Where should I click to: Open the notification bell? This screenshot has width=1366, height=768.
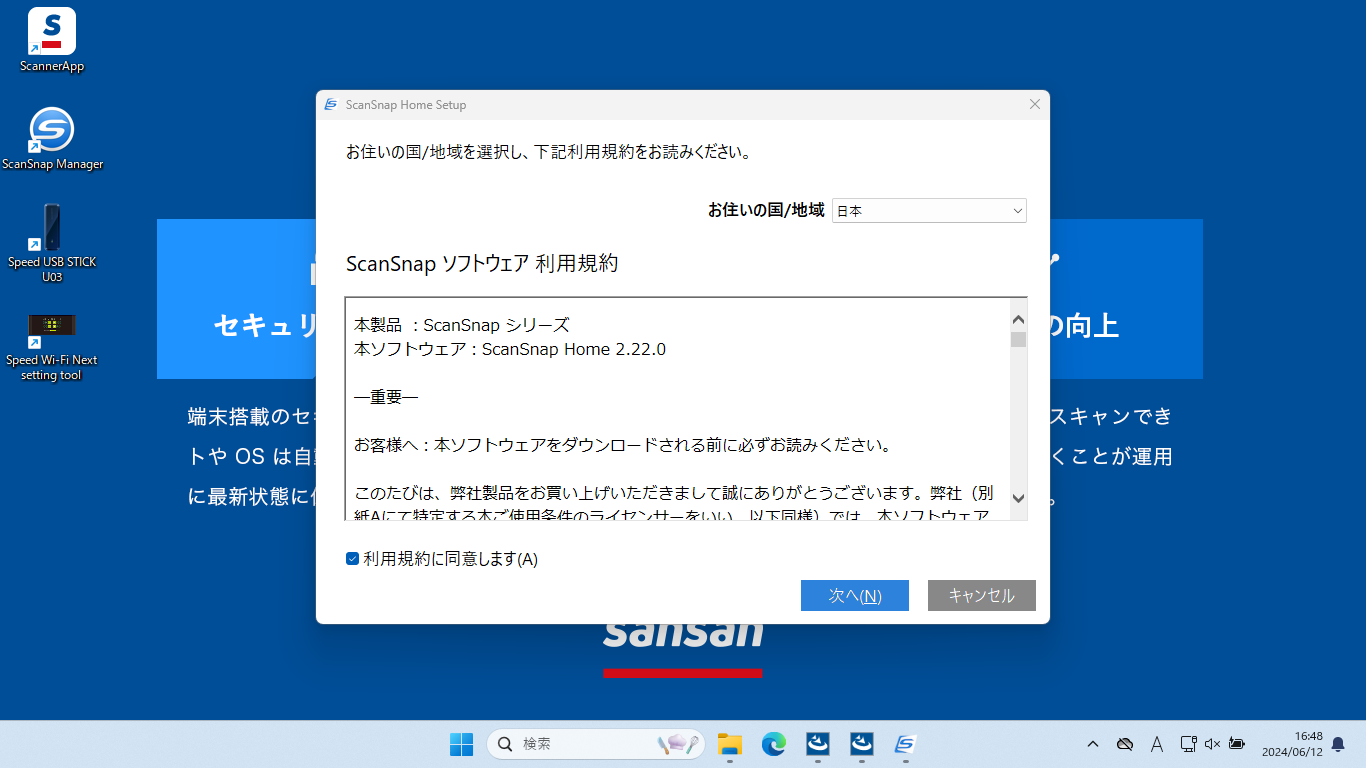pos(1338,744)
